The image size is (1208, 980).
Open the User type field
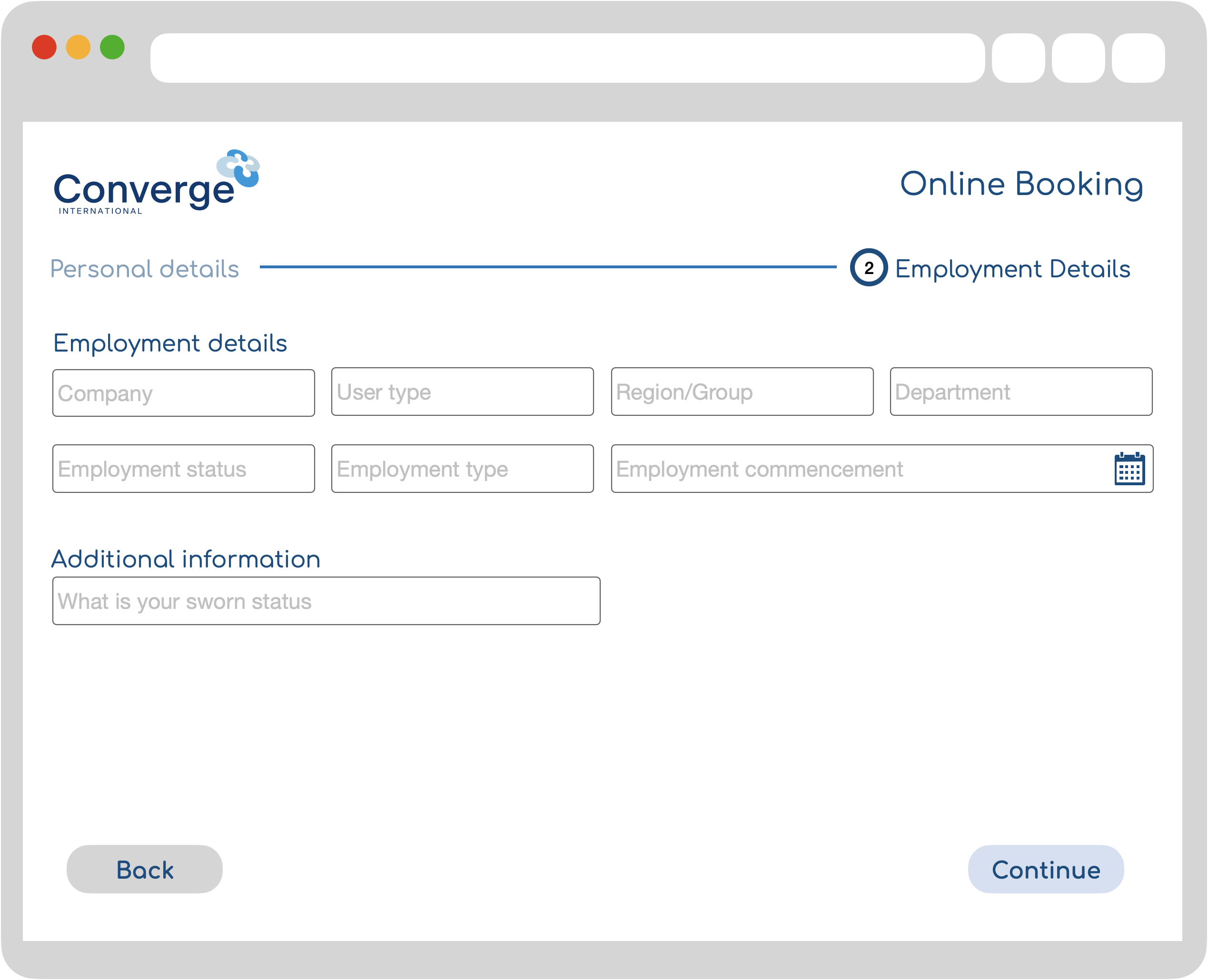462,392
